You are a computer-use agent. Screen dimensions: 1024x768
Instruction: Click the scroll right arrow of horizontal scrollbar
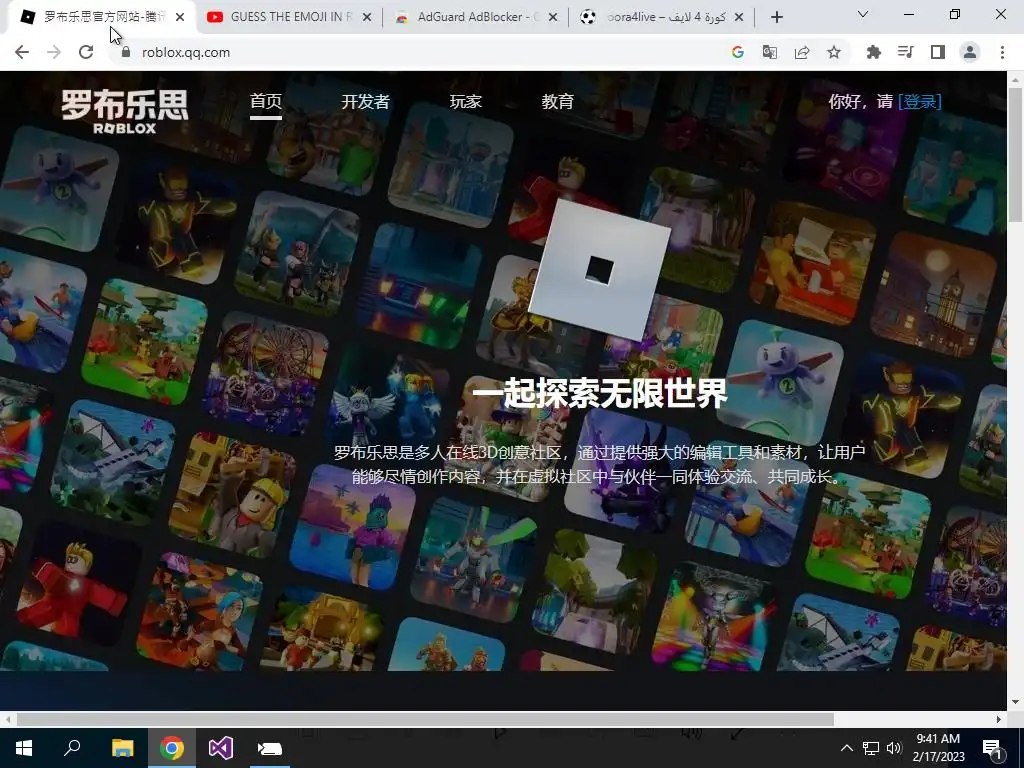[x=999, y=719]
